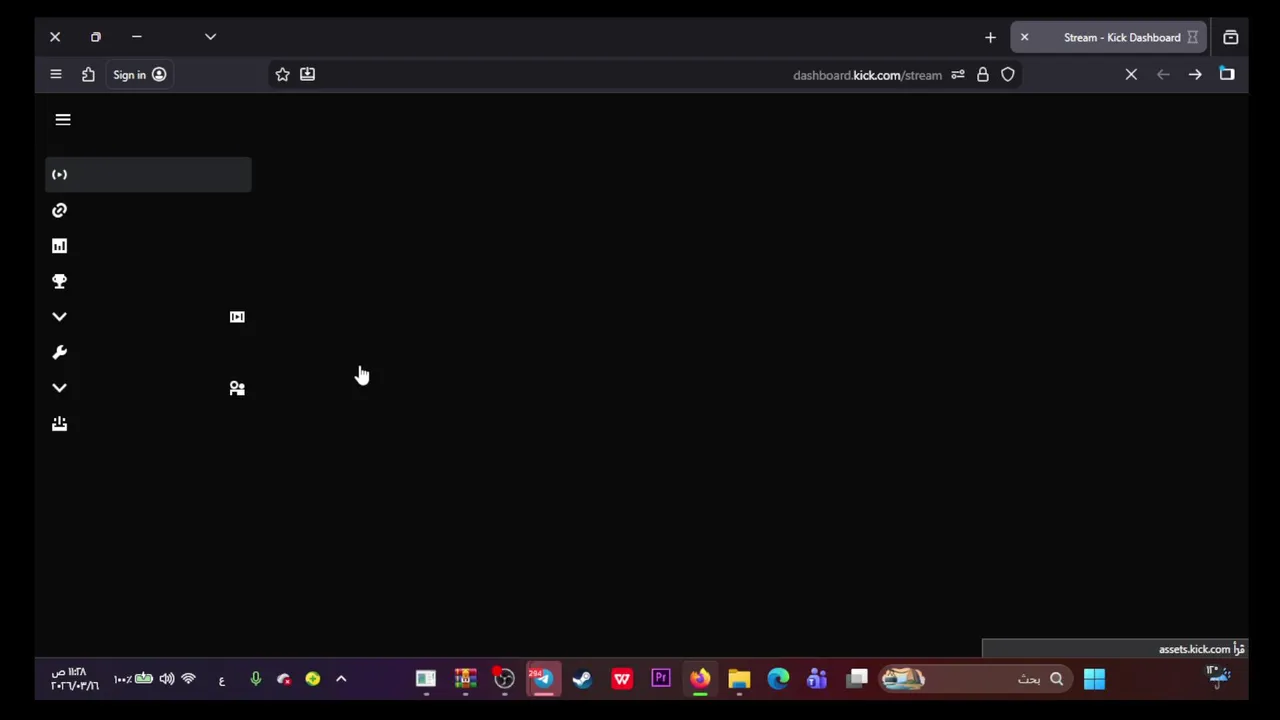Click the people community icon in sidebar
The width and height of the screenshot is (1280, 720).
(x=237, y=388)
